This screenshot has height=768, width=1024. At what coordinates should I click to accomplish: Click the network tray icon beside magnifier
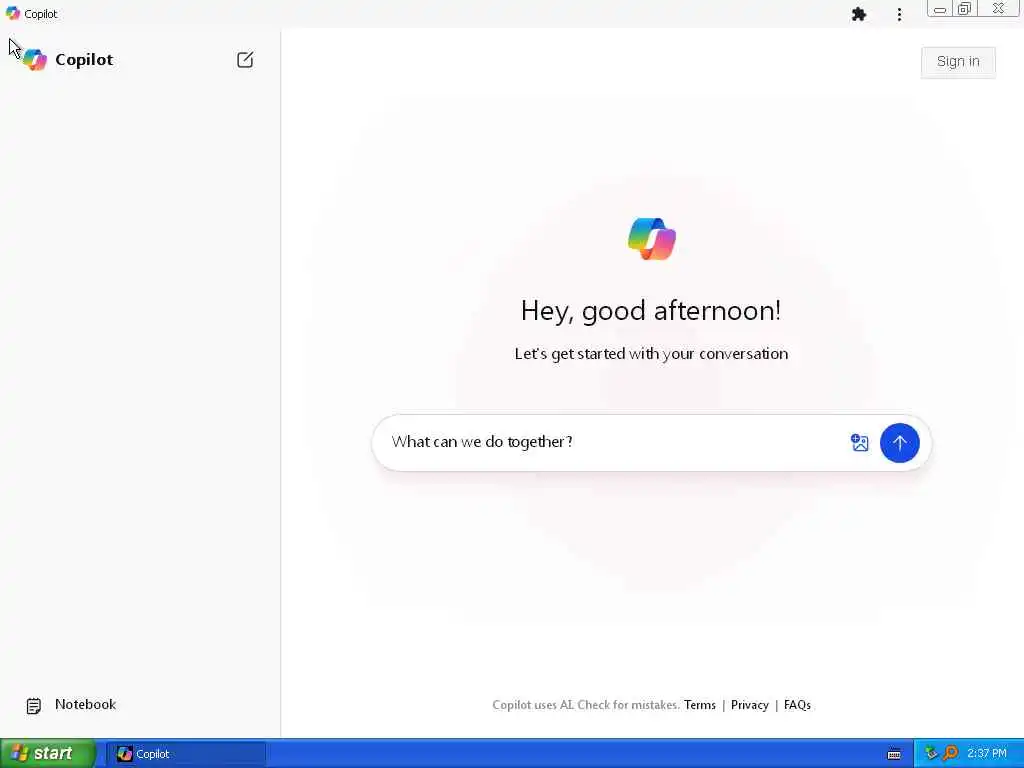931,754
